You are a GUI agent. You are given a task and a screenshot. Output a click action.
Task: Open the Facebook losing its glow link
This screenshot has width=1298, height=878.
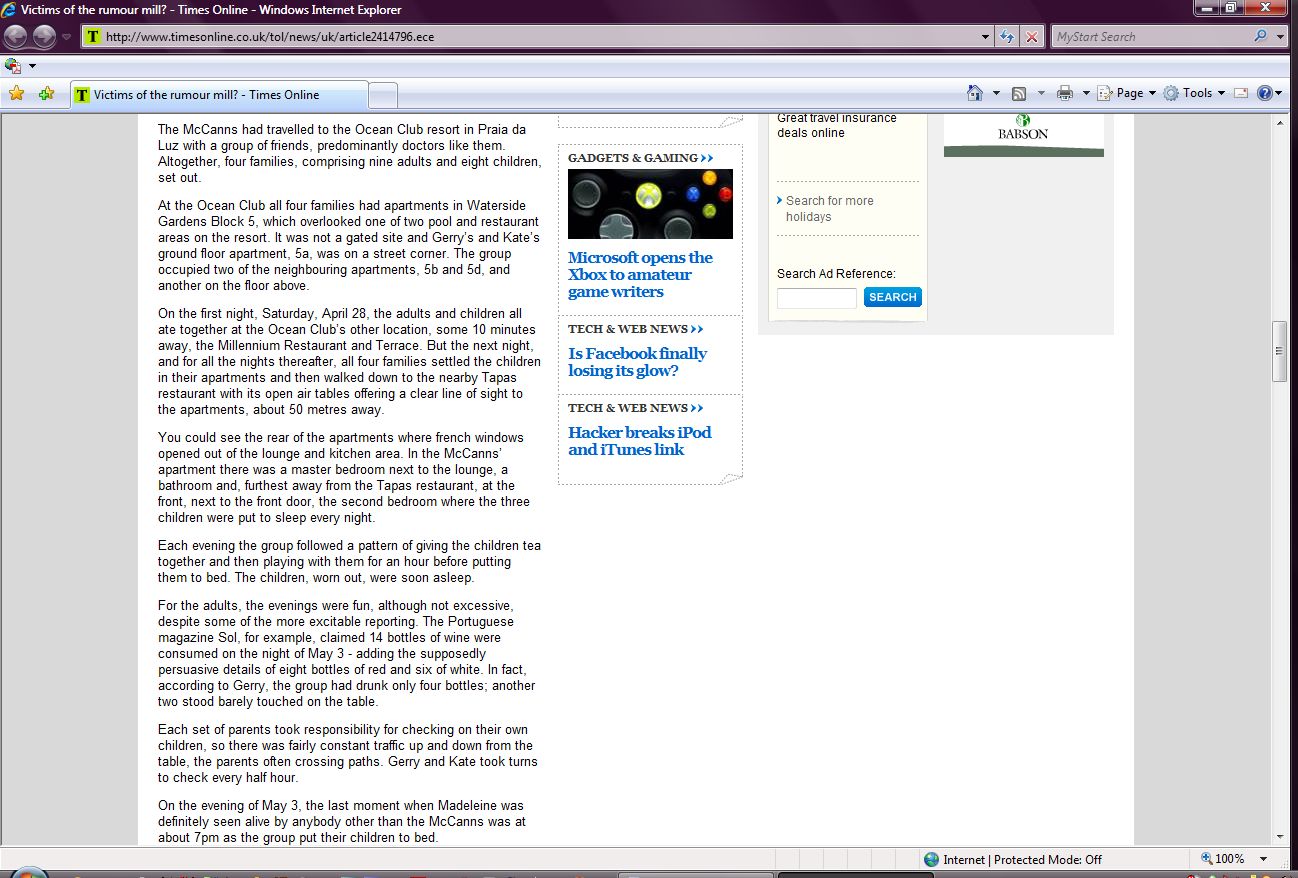(x=637, y=362)
